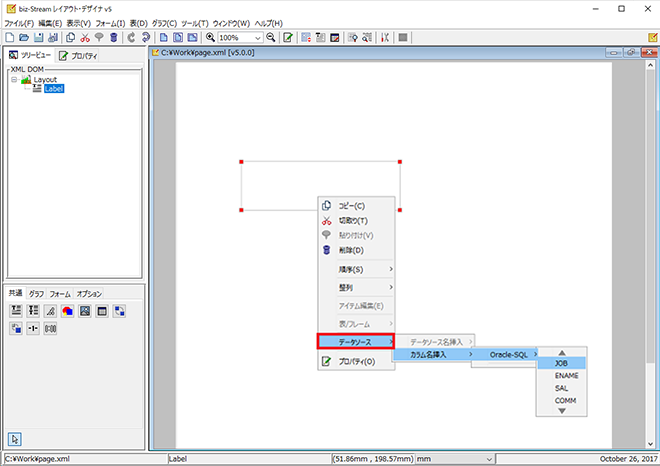
Task: Collapse the Layout tree node
Action: [x=14, y=80]
